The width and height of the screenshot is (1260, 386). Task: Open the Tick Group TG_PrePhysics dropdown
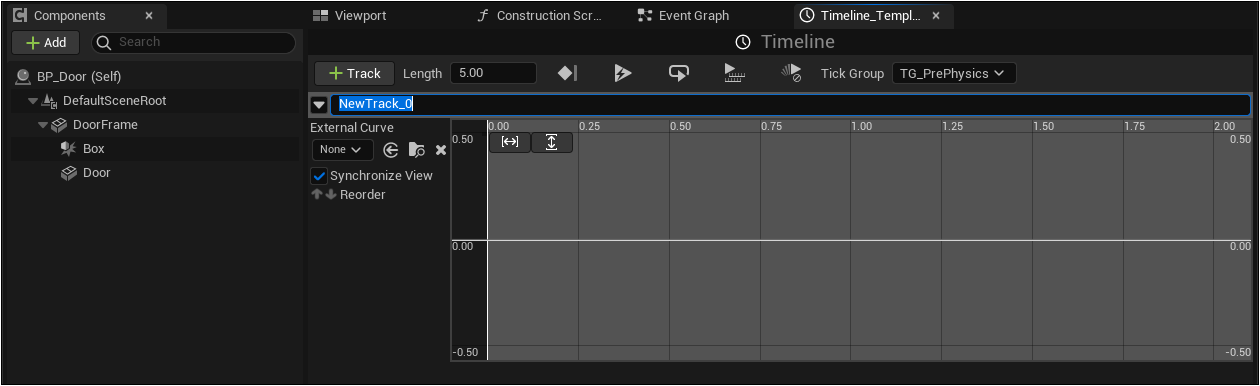954,73
